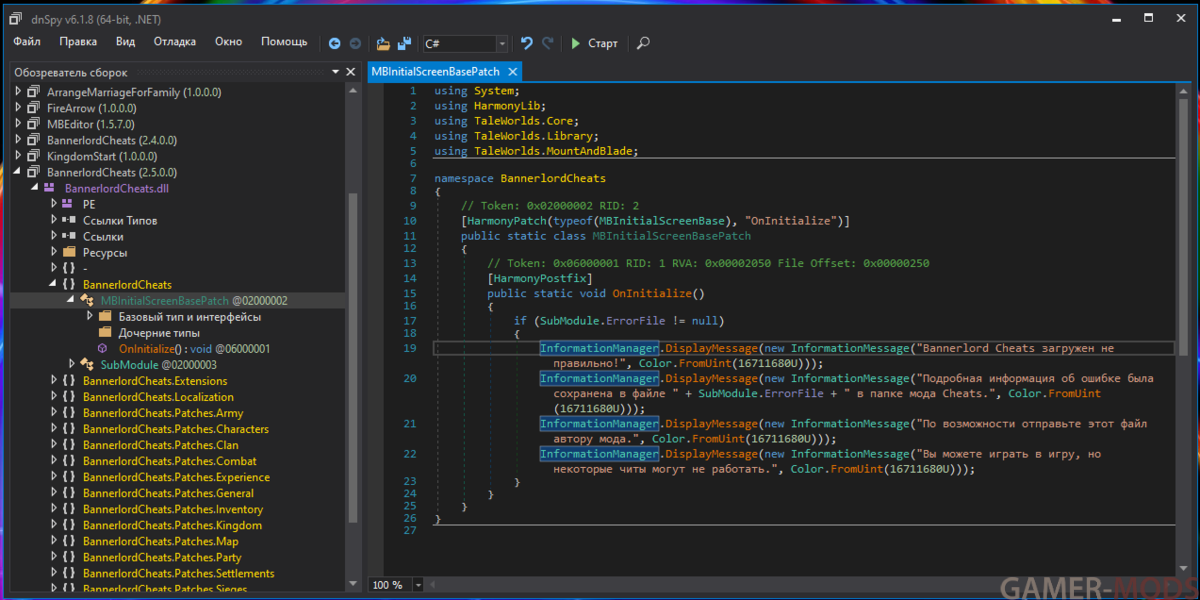The height and width of the screenshot is (600, 1200).
Task: Select BannerlordCheats.Patches.Inventory namespace
Action: (x=173, y=509)
